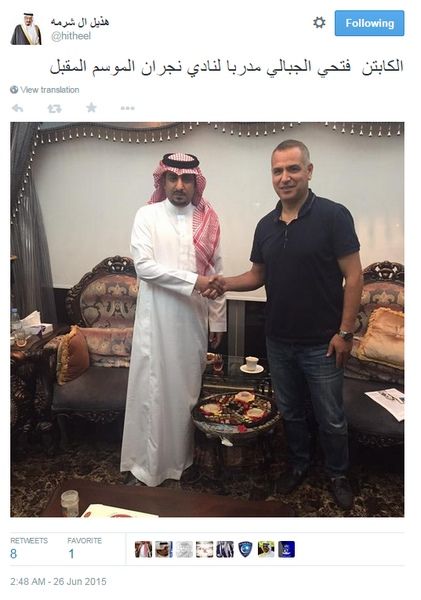Viewport: 421px width, 600px height.
Task: Click the fifth retweeter avatar
Action: click(x=225, y=549)
